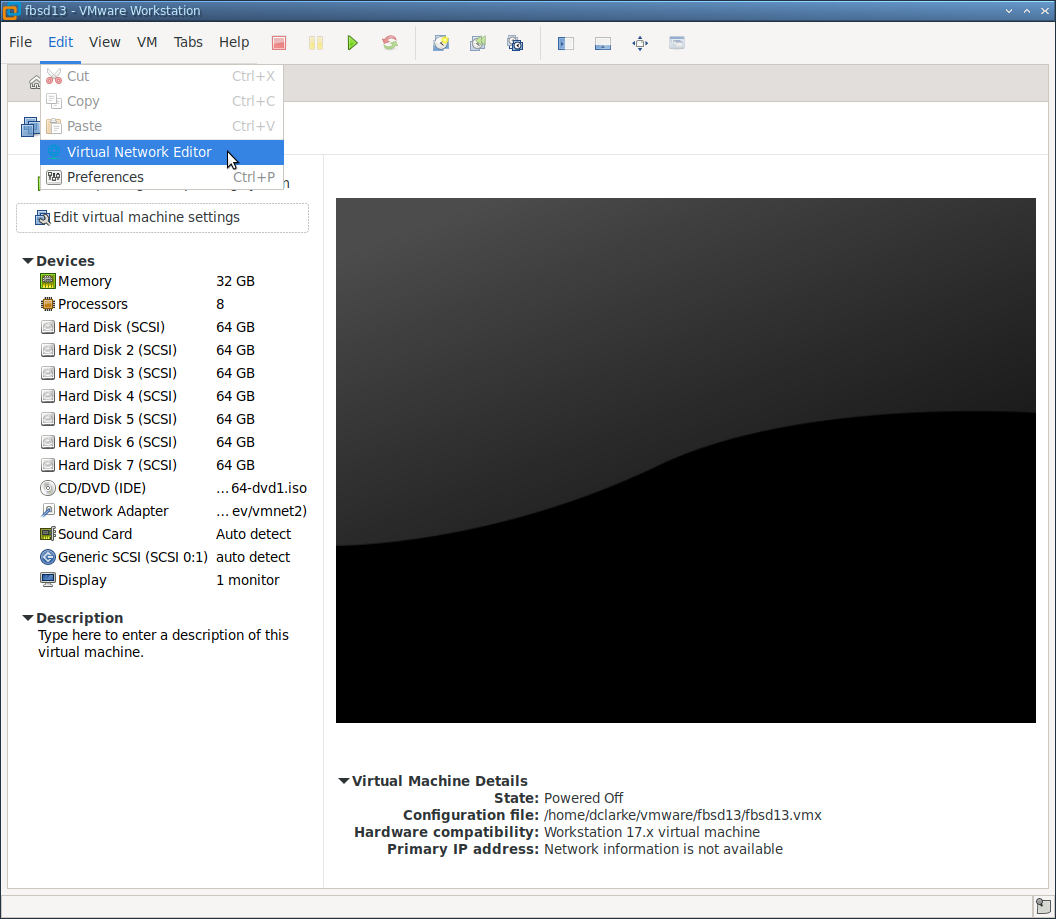
Task: Click the red Power Off toolbar icon
Action: [279, 43]
